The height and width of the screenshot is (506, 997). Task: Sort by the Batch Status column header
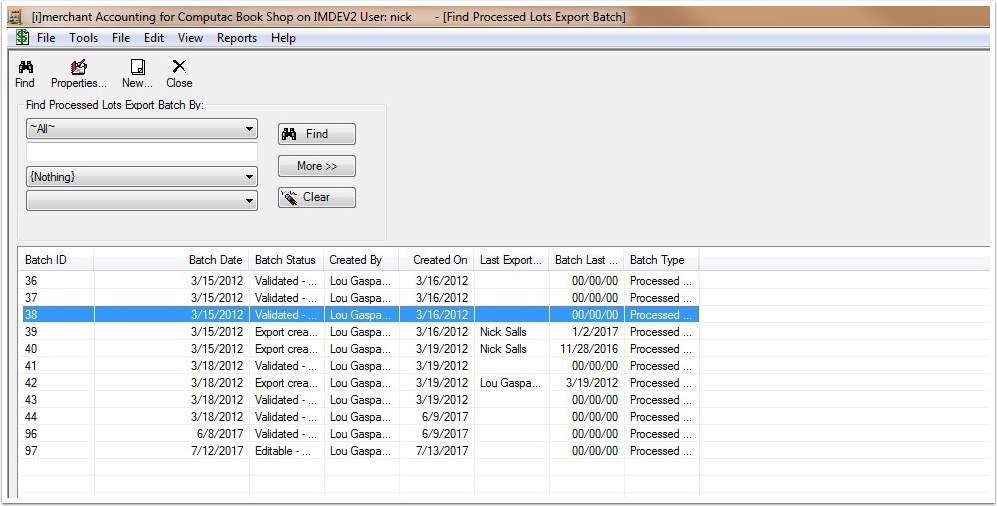click(x=286, y=260)
